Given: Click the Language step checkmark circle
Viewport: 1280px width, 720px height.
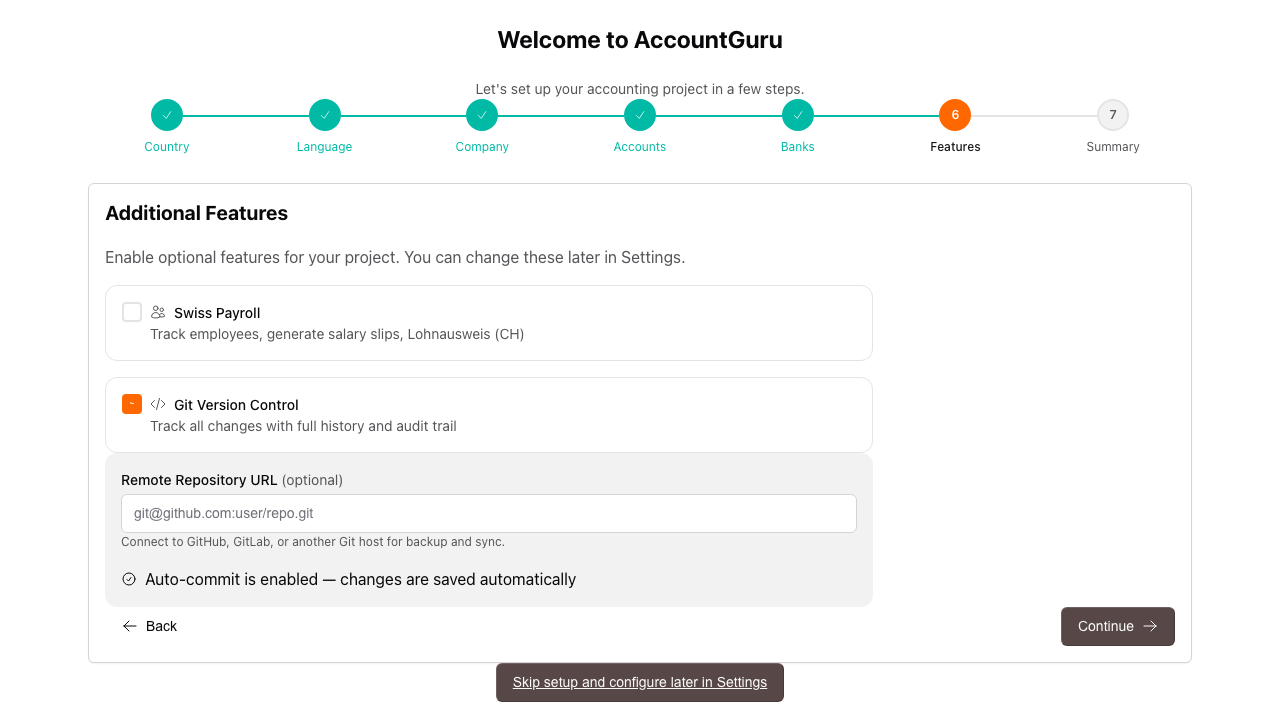Looking at the screenshot, I should coord(325,115).
